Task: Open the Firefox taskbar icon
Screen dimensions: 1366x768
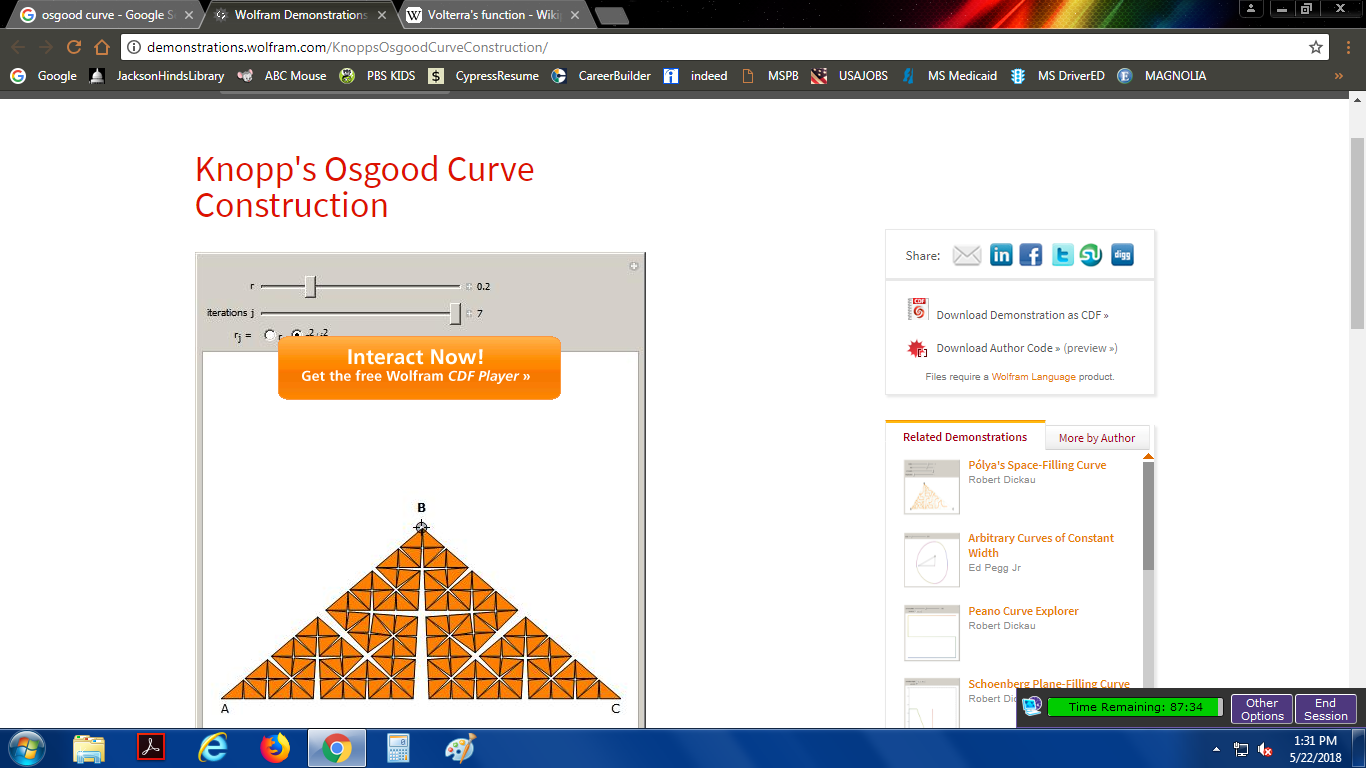Action: (x=274, y=748)
